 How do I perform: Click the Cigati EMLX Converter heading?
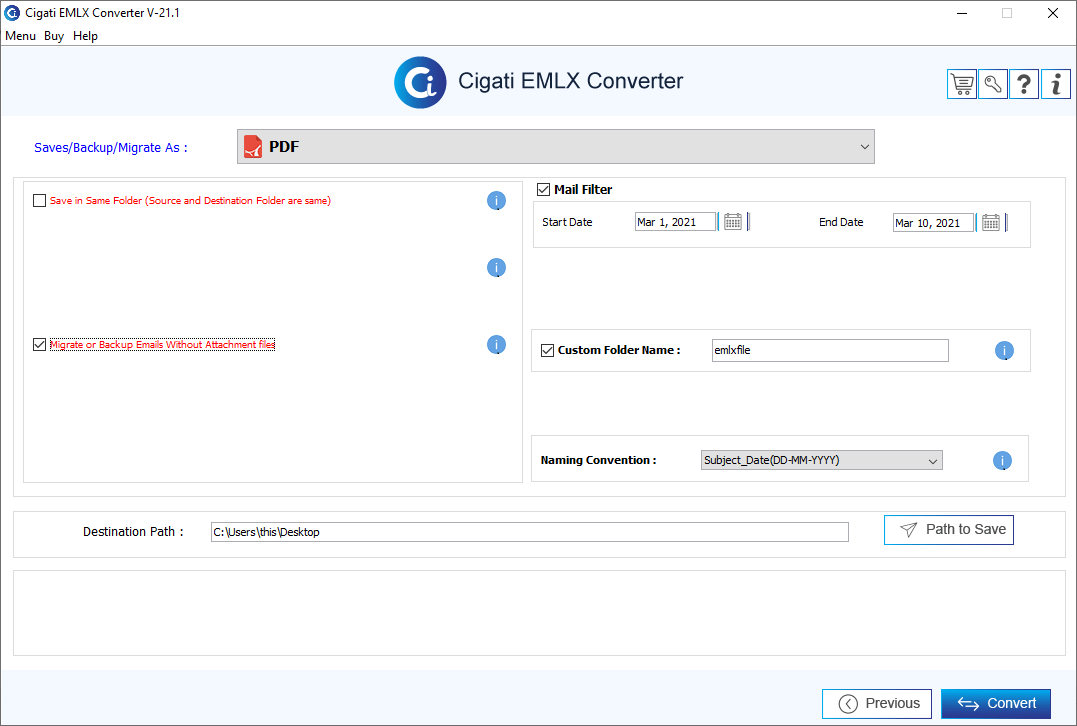point(571,81)
